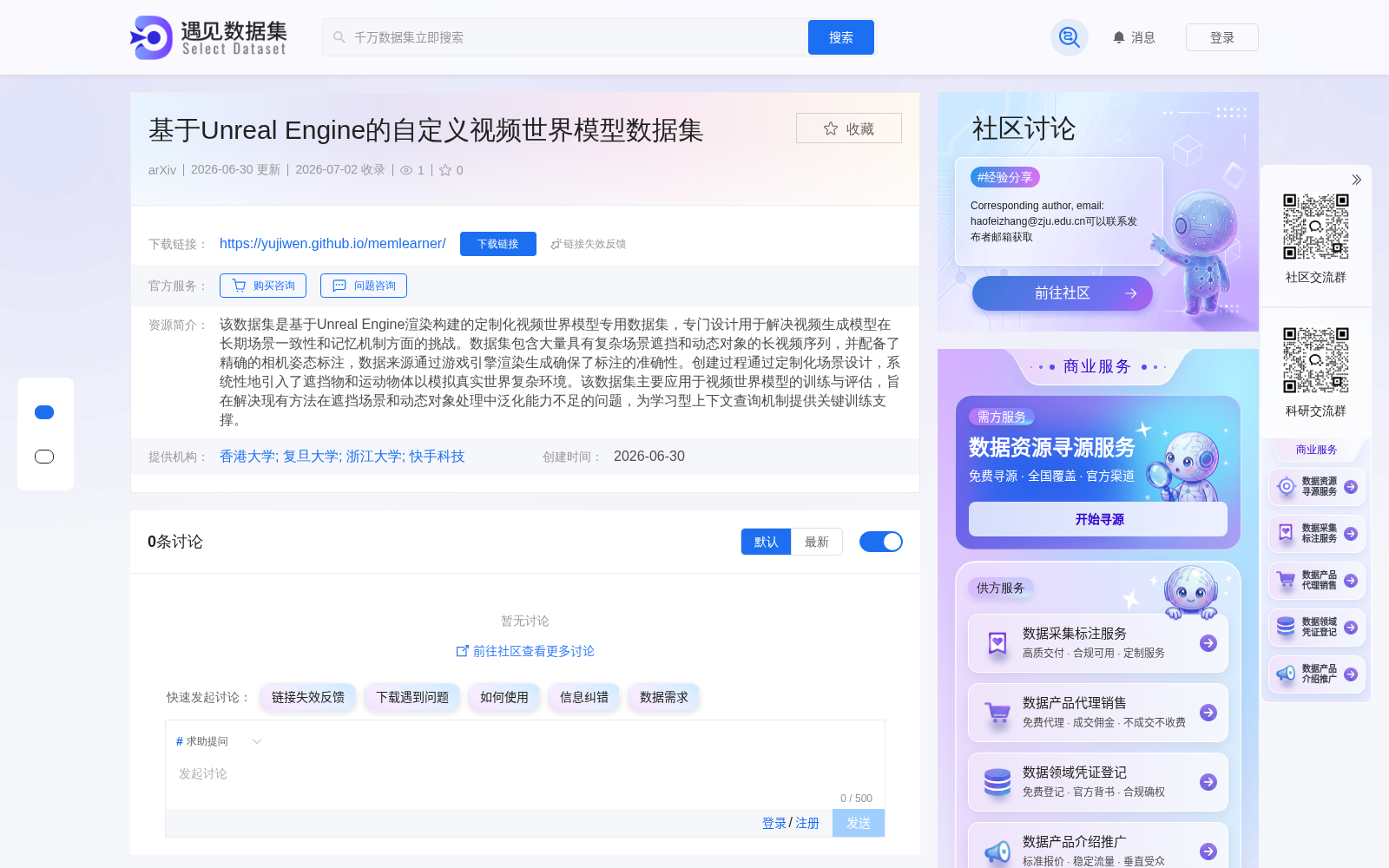Open 数据领域凭证登记 in right floating sidebar

tap(1317, 628)
